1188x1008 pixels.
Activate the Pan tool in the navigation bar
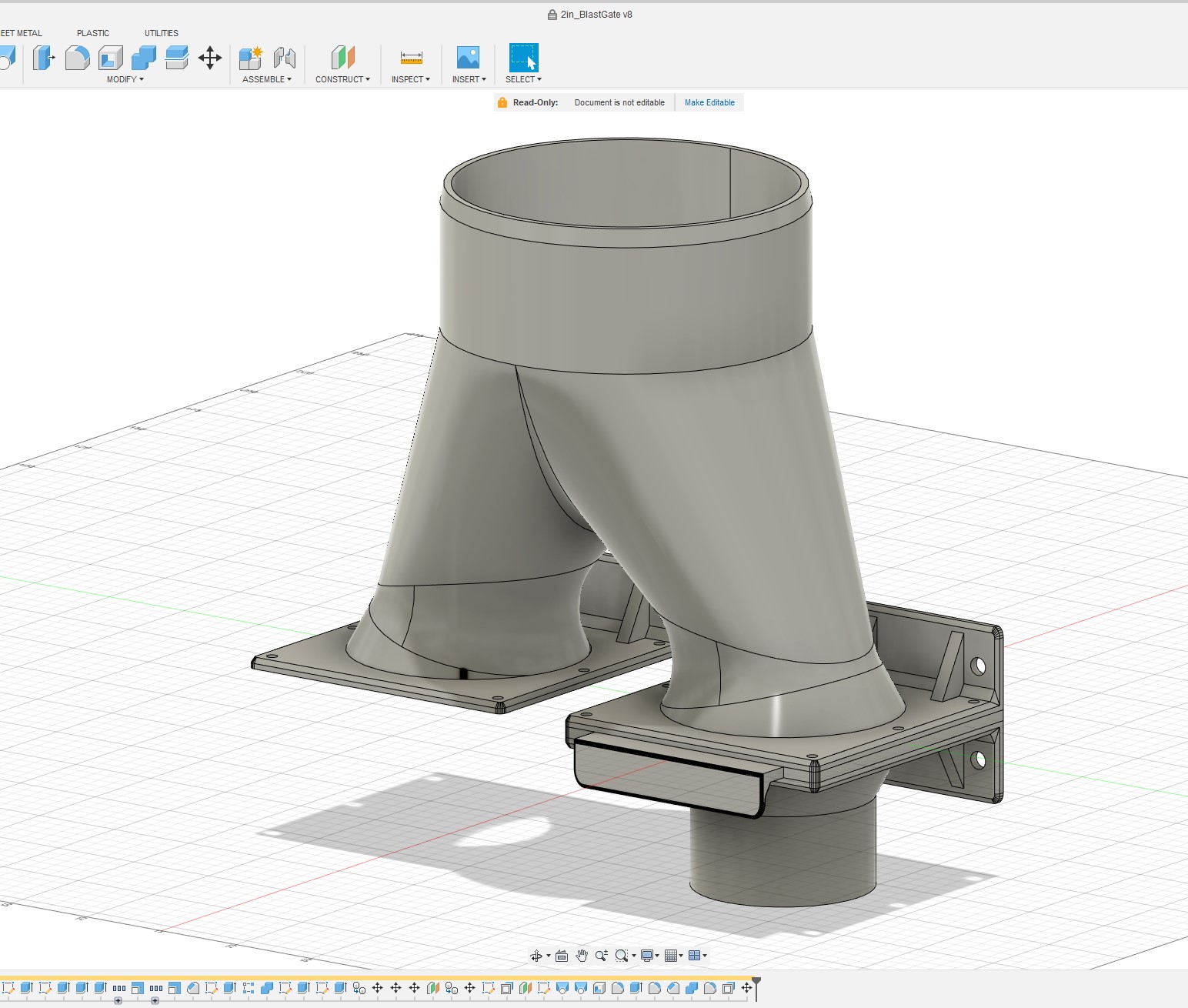[582, 956]
